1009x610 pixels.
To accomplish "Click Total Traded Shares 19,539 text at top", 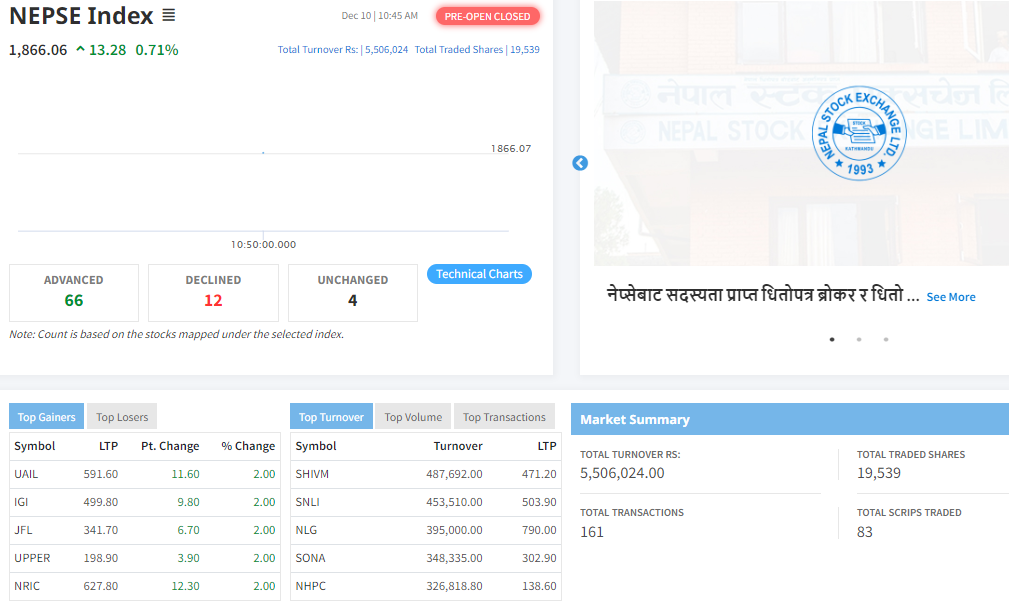I will [477, 50].
